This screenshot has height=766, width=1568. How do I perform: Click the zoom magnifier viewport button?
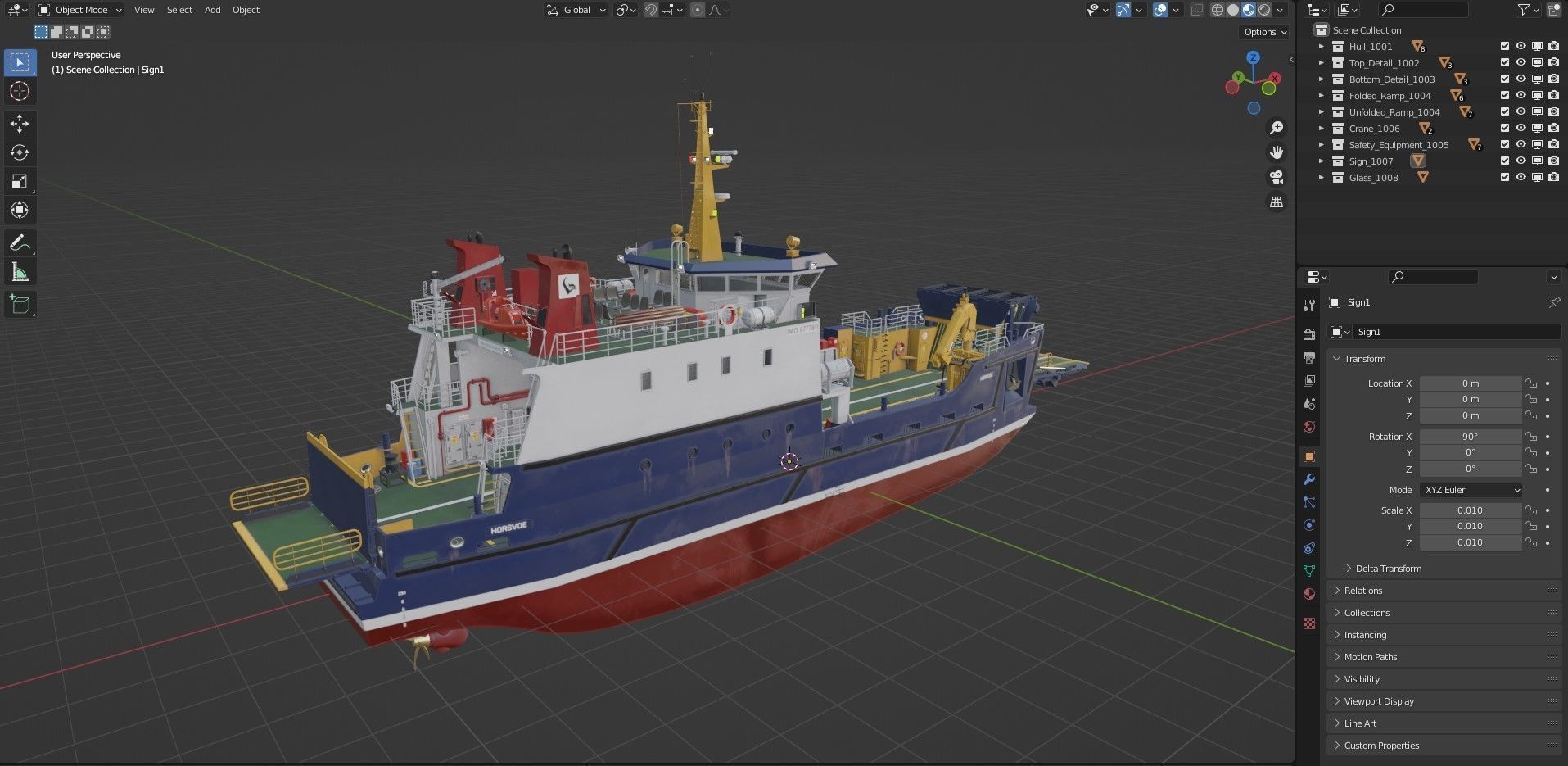(1276, 128)
